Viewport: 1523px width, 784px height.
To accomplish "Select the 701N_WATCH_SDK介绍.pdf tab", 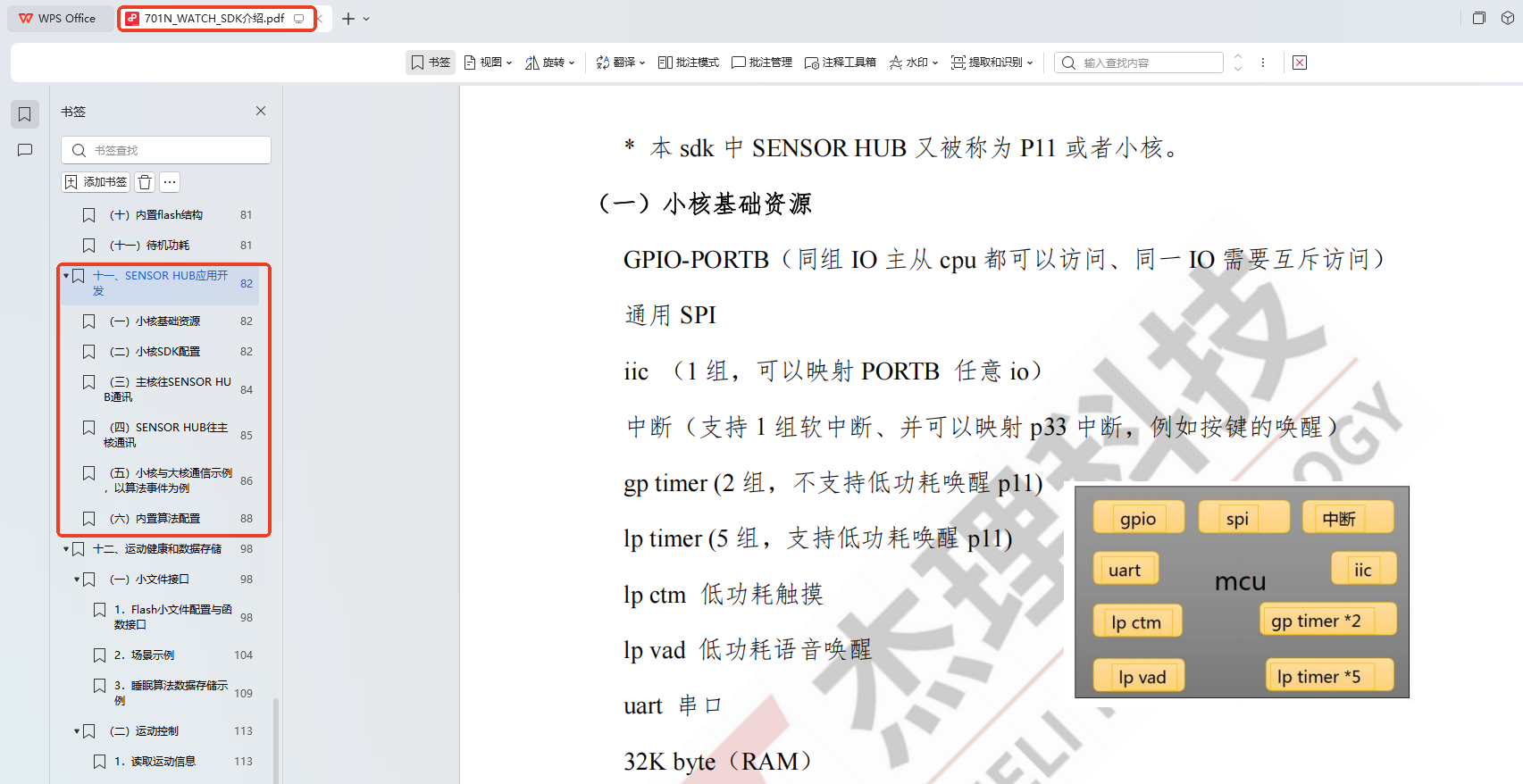I will point(217,18).
